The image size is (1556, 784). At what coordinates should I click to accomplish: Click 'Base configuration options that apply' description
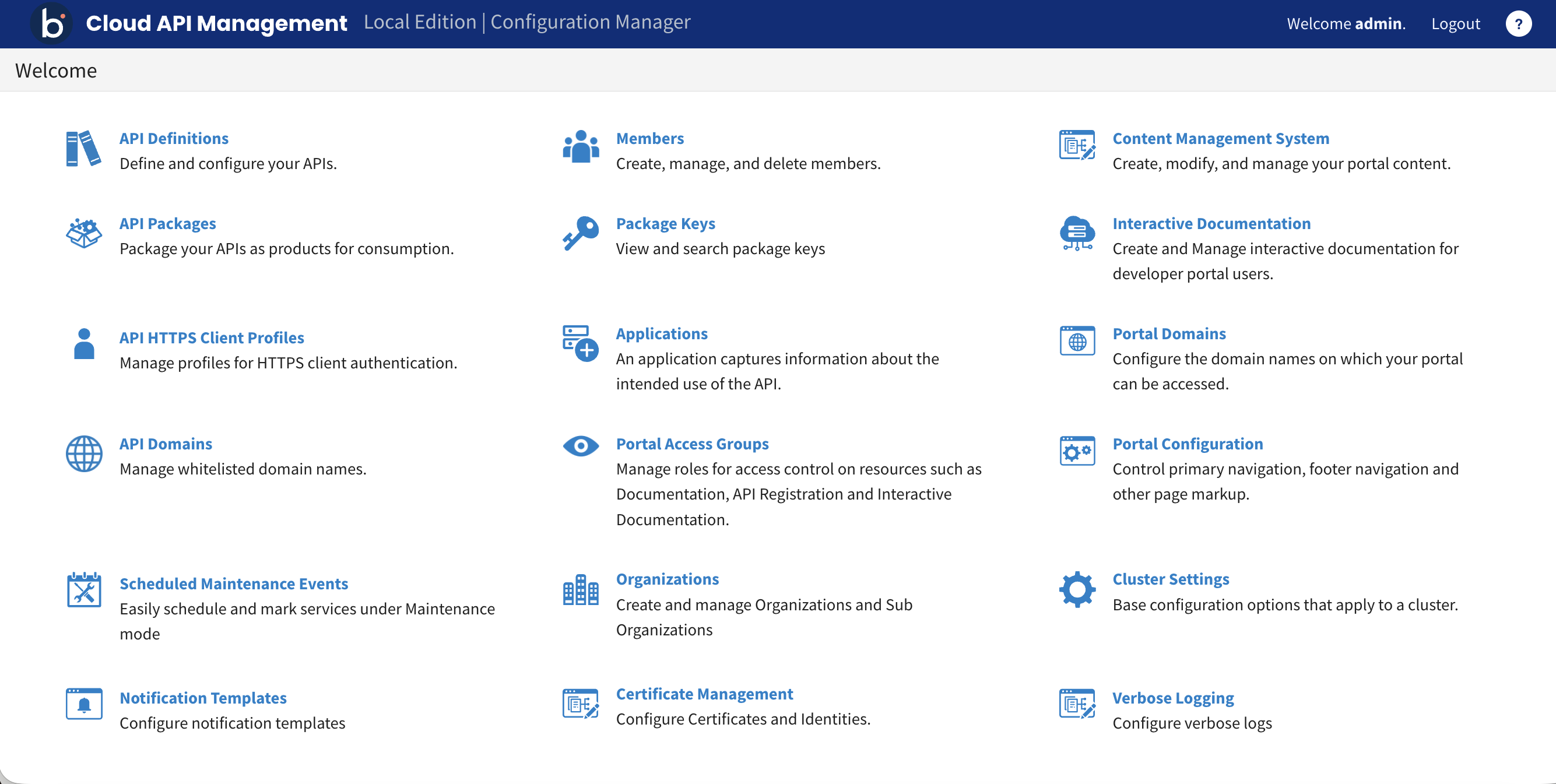click(1285, 604)
